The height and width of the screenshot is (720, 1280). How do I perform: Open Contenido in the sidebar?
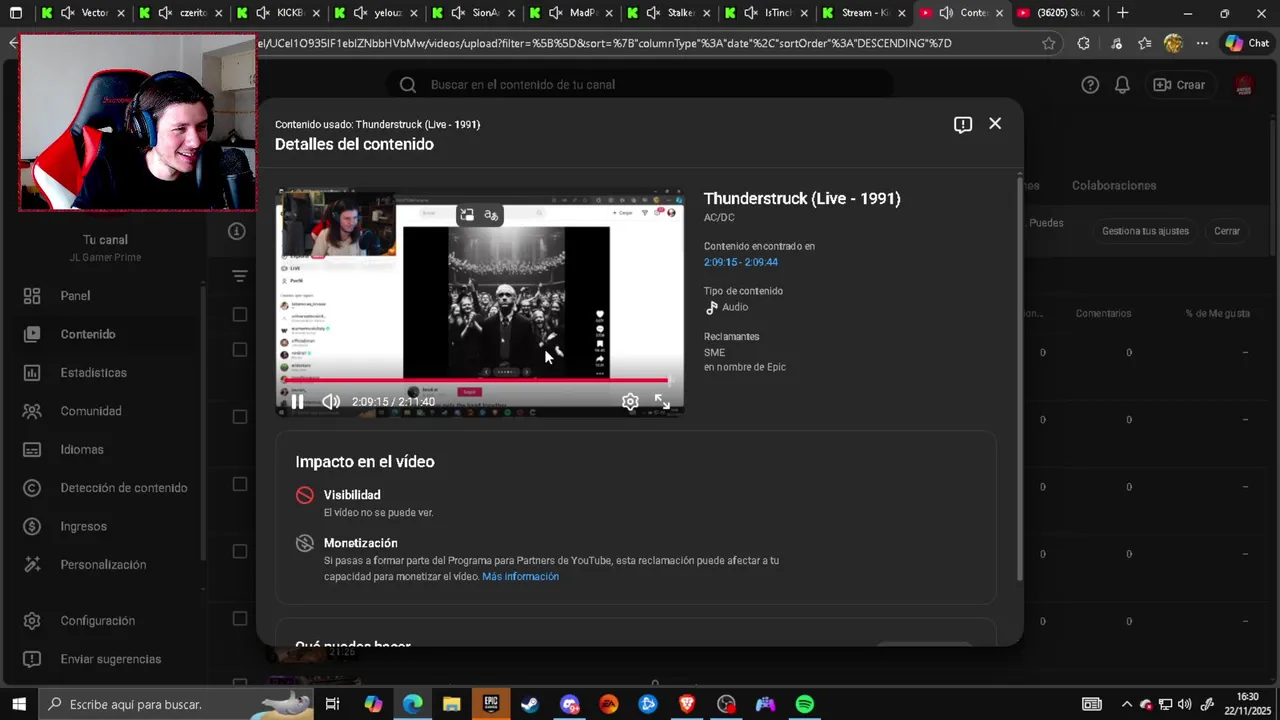[103, 334]
